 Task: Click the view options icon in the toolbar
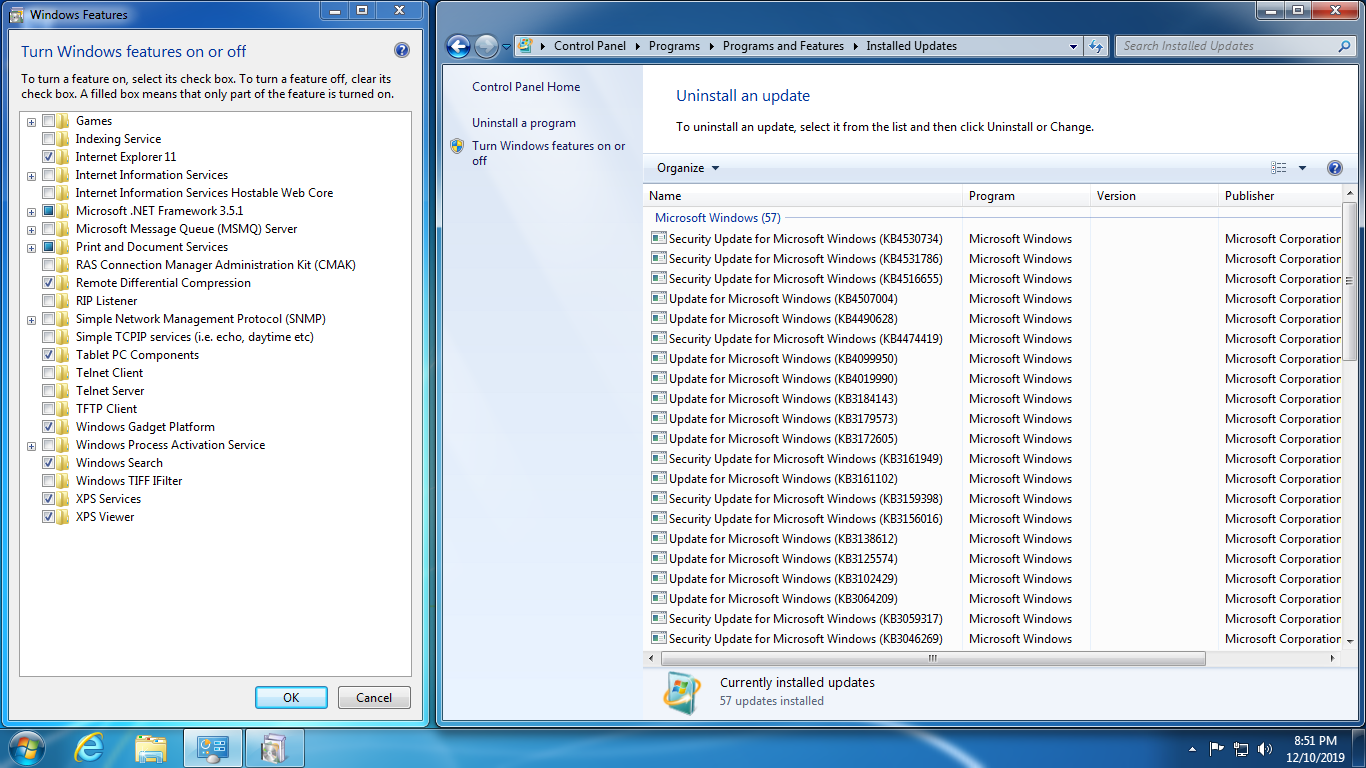[1279, 168]
